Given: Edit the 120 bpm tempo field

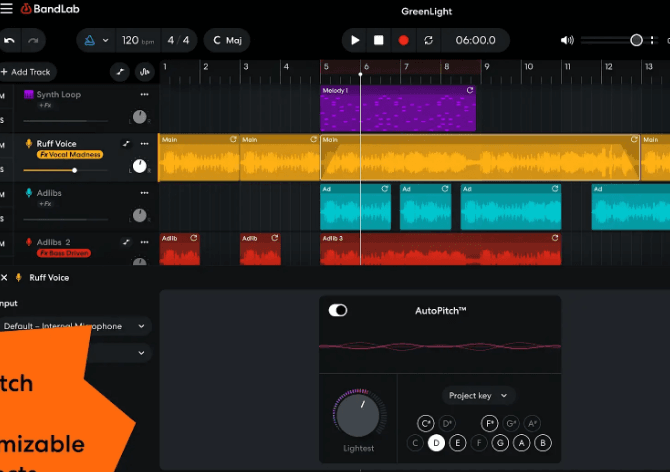Looking at the screenshot, I should point(138,41).
